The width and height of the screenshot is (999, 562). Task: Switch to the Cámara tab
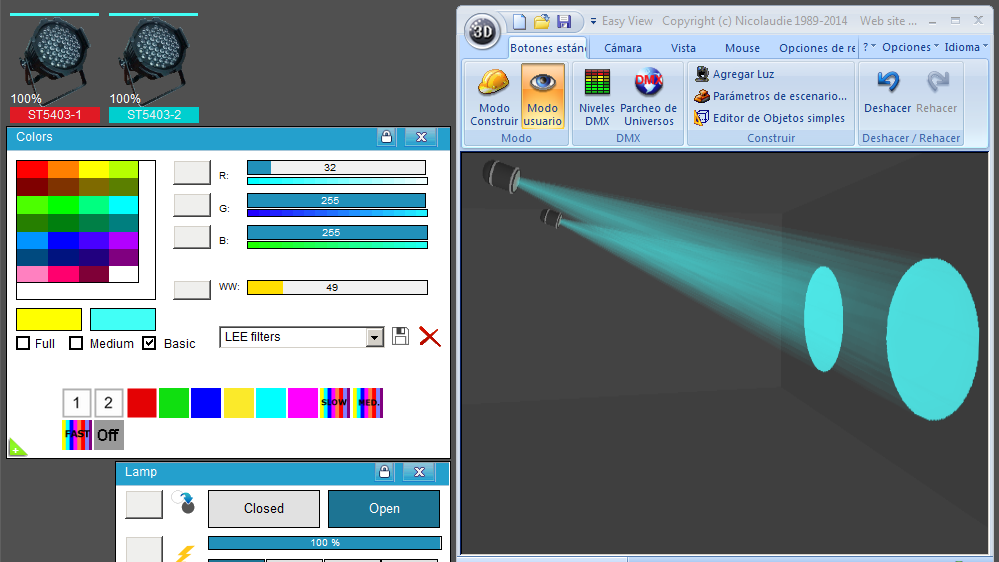[622, 48]
